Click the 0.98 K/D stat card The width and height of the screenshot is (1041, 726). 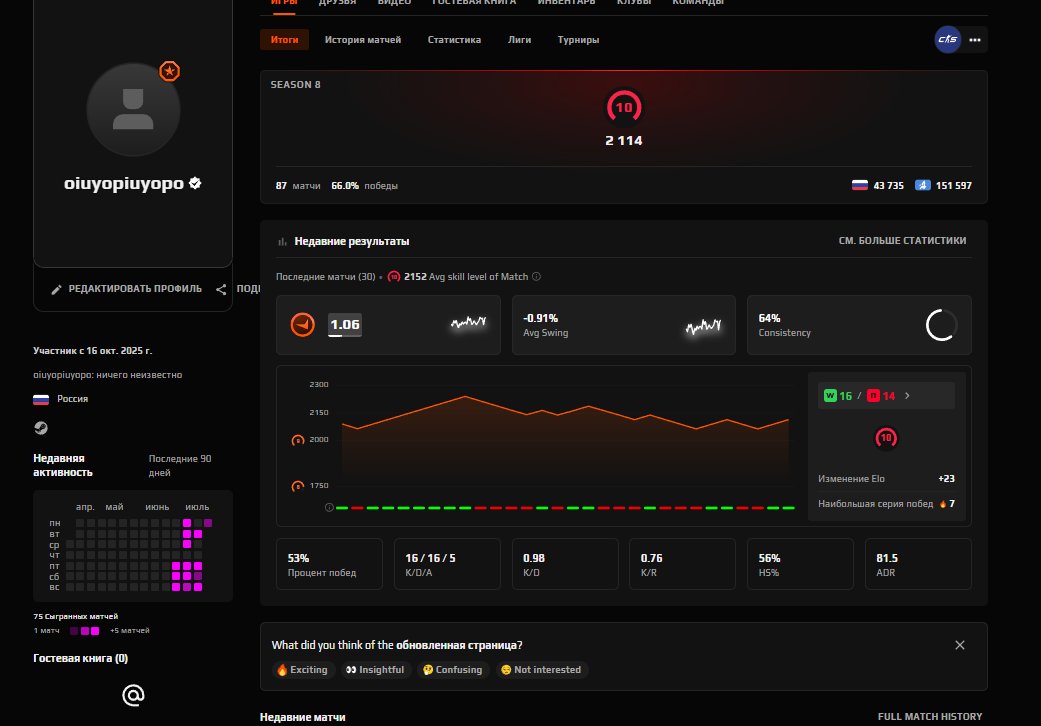pos(565,564)
